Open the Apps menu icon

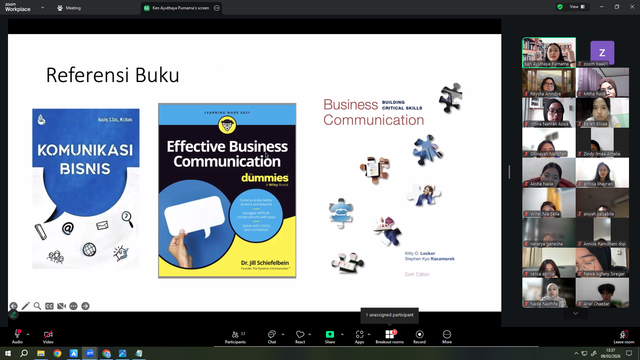click(359, 337)
